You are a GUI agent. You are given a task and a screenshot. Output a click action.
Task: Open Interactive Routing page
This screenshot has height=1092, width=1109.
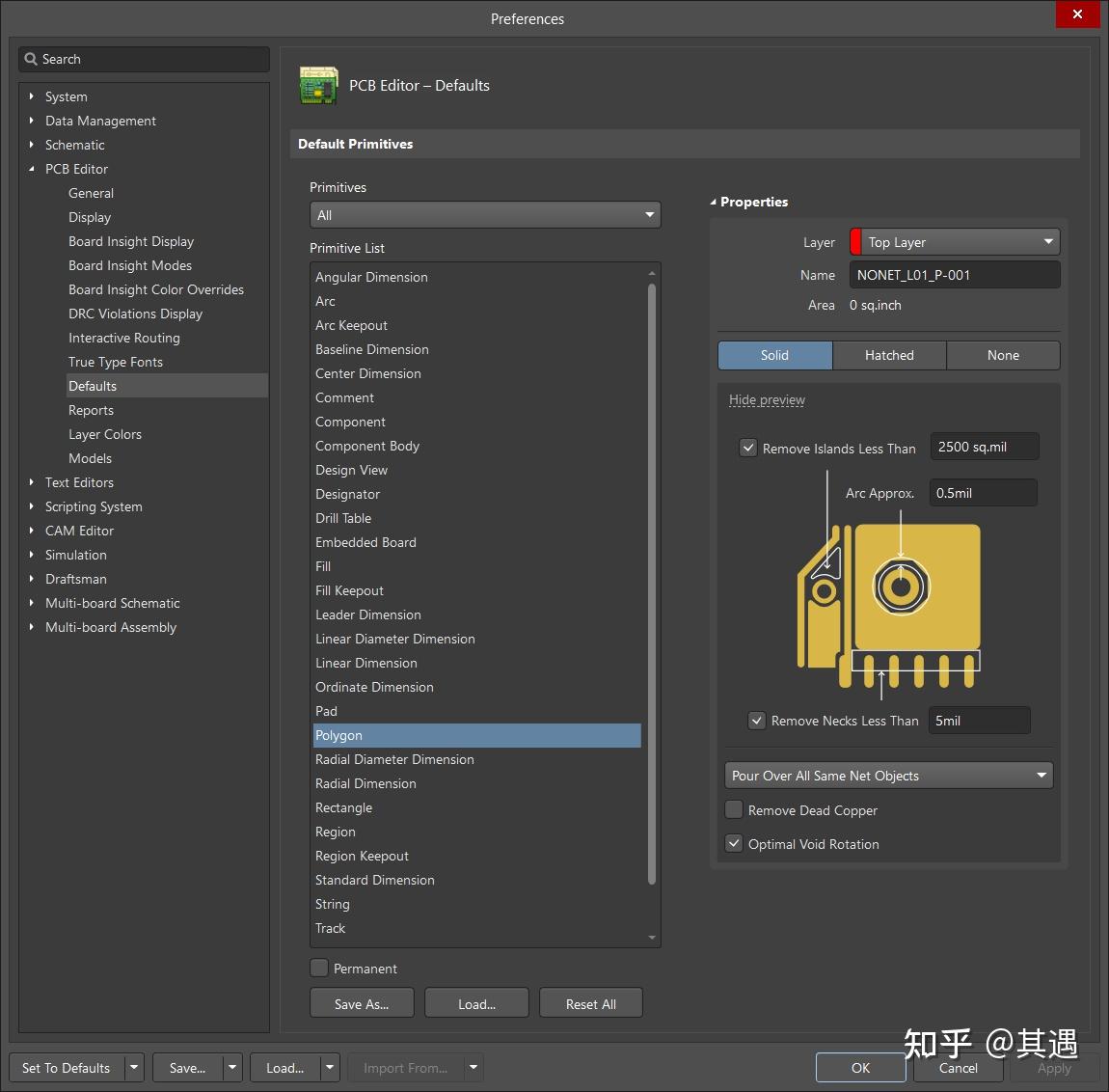click(x=123, y=338)
